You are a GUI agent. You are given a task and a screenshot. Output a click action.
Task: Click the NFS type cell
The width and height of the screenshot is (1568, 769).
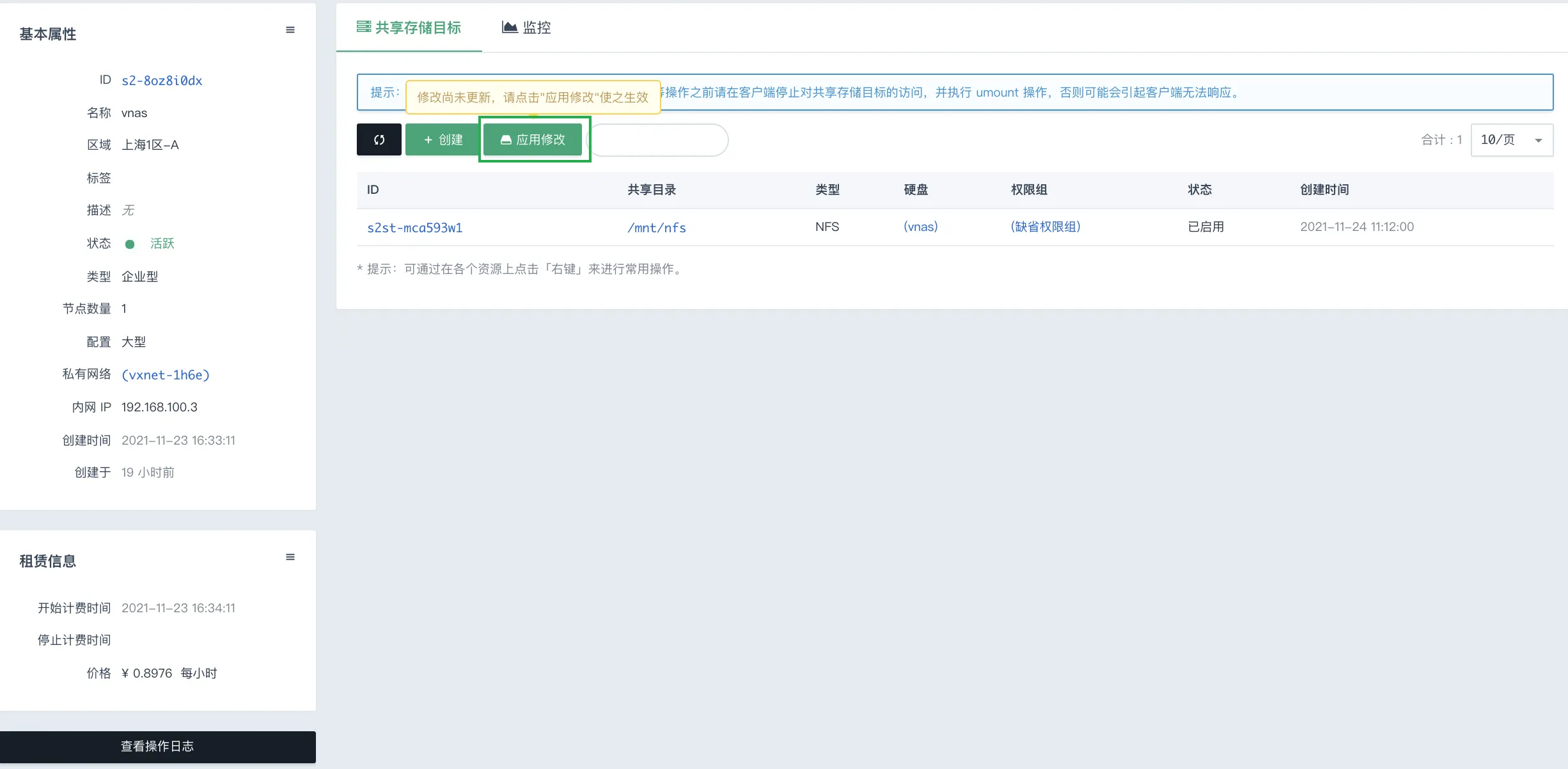827,226
